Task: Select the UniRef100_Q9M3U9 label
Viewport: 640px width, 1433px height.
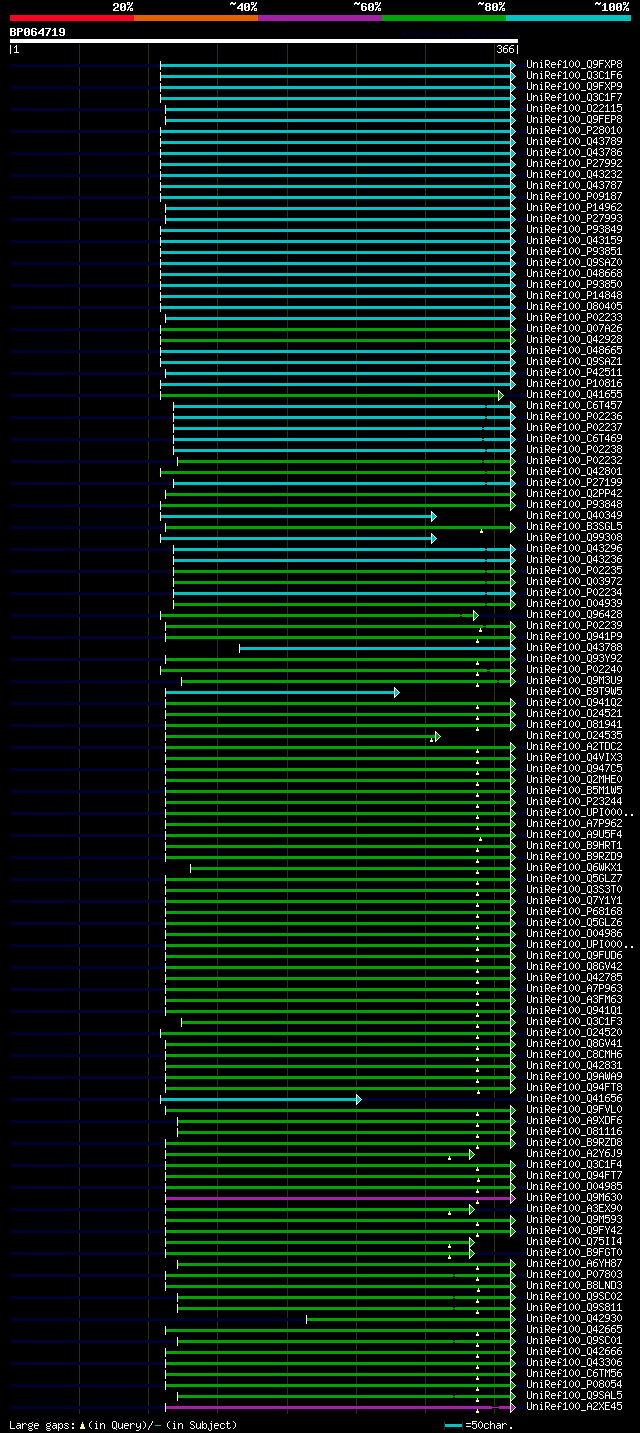Action: pos(574,681)
